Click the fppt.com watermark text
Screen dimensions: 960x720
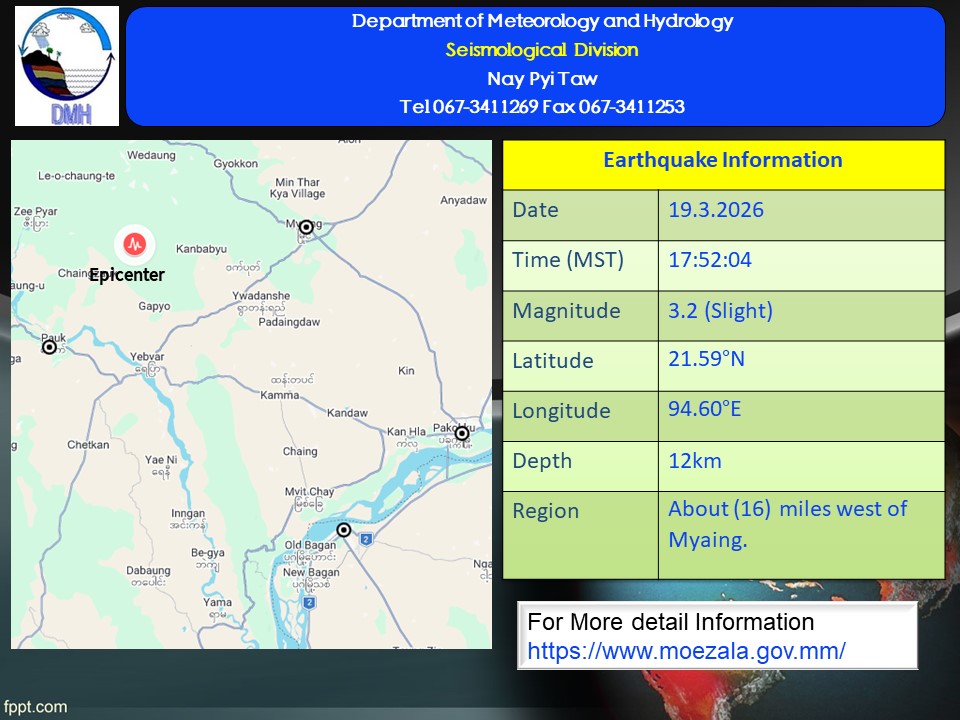[34, 707]
